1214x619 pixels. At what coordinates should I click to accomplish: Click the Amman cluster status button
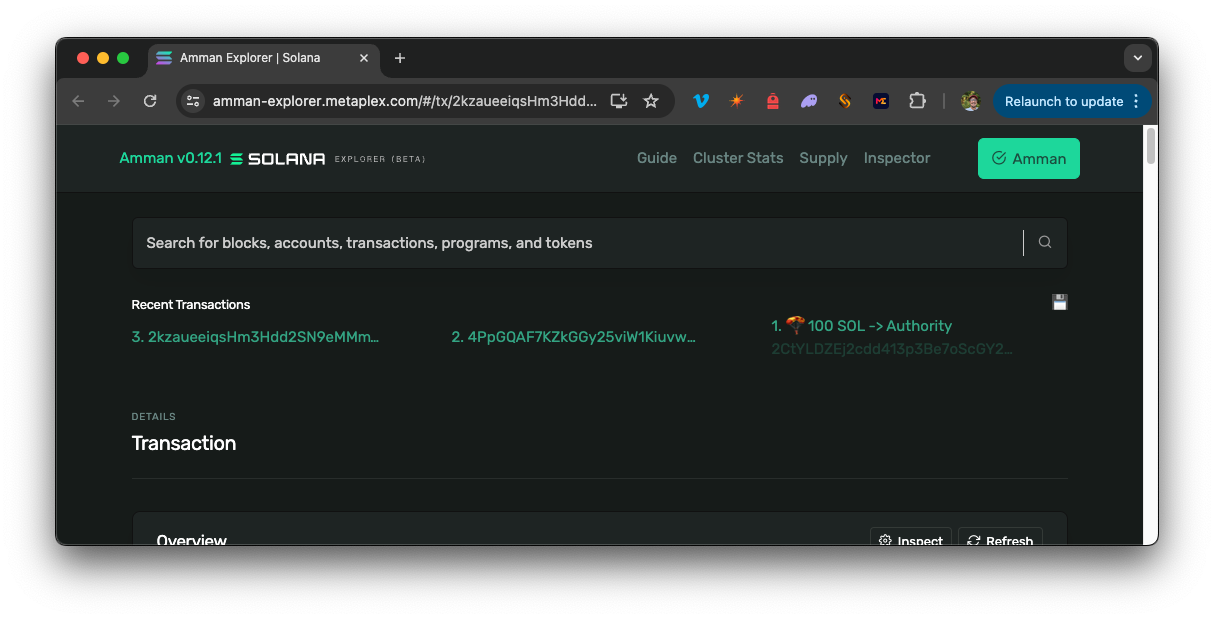(x=1028, y=158)
